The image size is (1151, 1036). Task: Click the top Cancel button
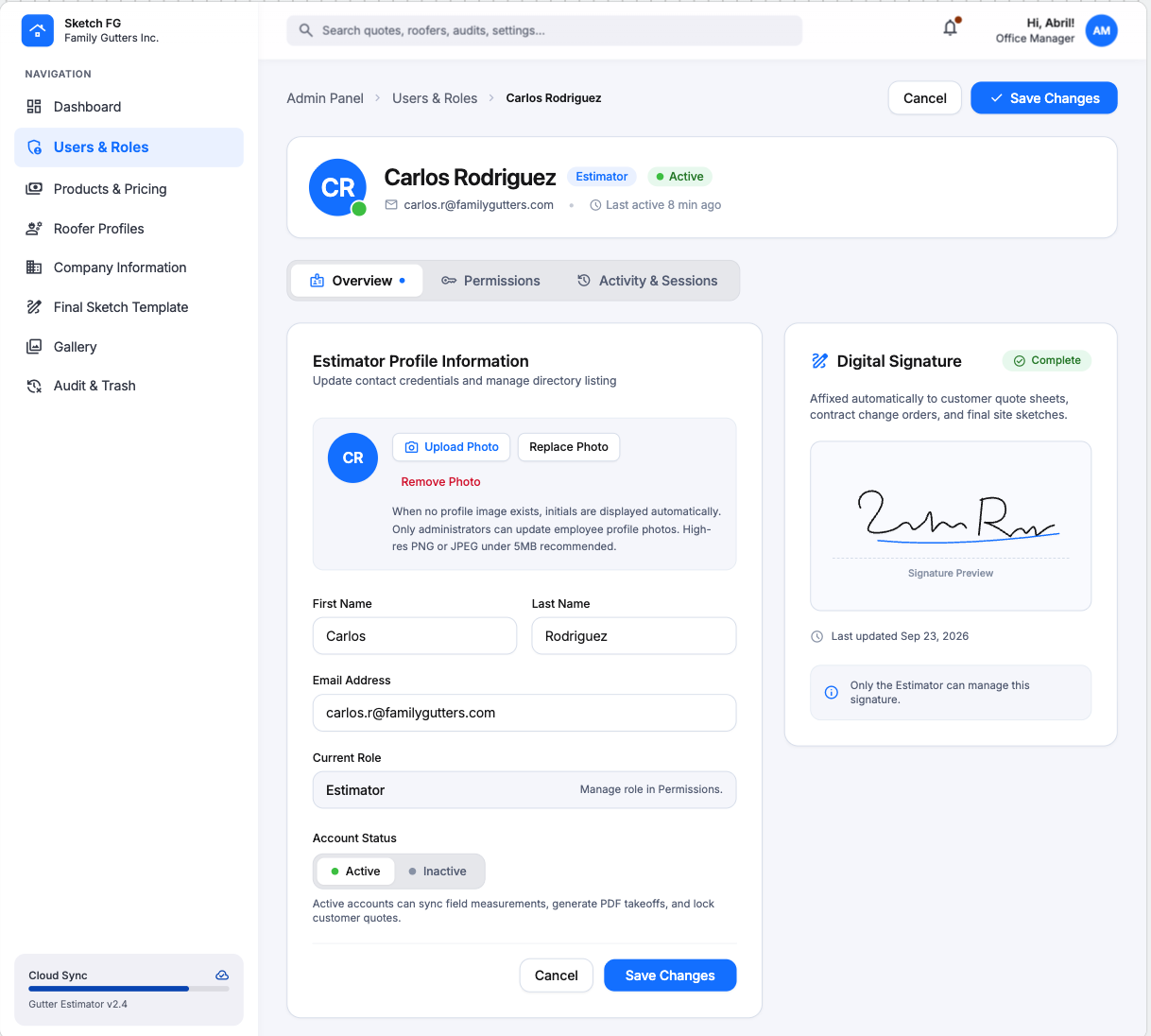coord(924,98)
